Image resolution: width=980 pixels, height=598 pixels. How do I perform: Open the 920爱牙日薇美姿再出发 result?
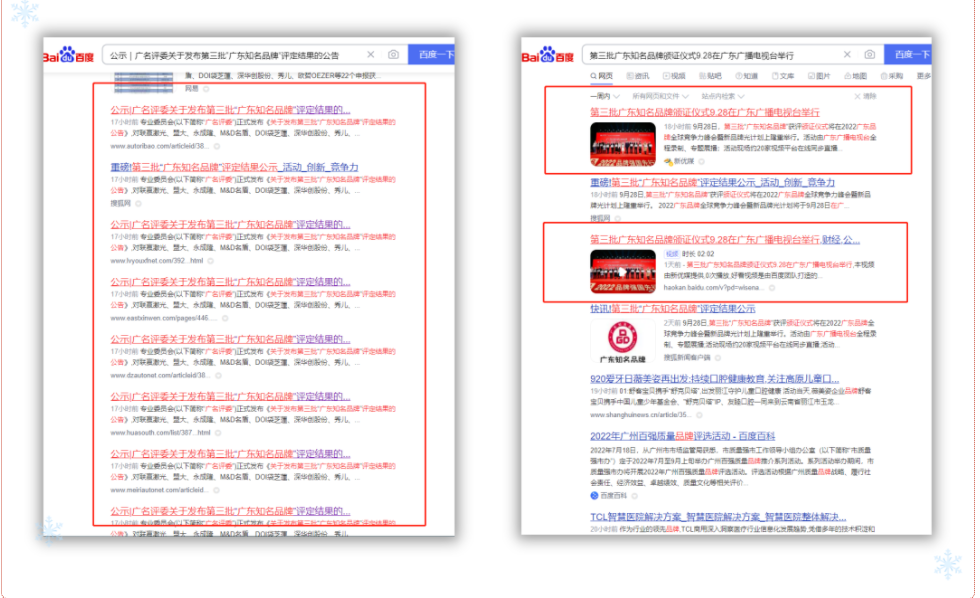tap(714, 379)
